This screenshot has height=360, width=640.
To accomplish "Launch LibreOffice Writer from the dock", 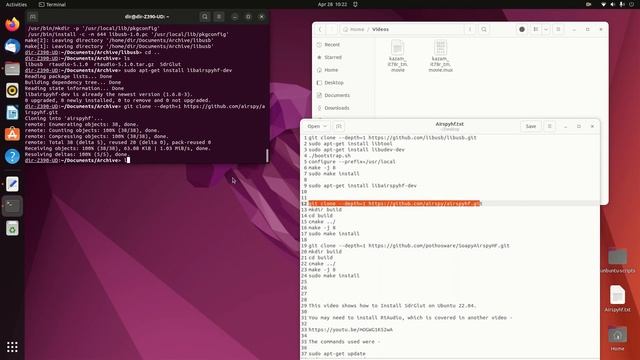I will pos(12,112).
